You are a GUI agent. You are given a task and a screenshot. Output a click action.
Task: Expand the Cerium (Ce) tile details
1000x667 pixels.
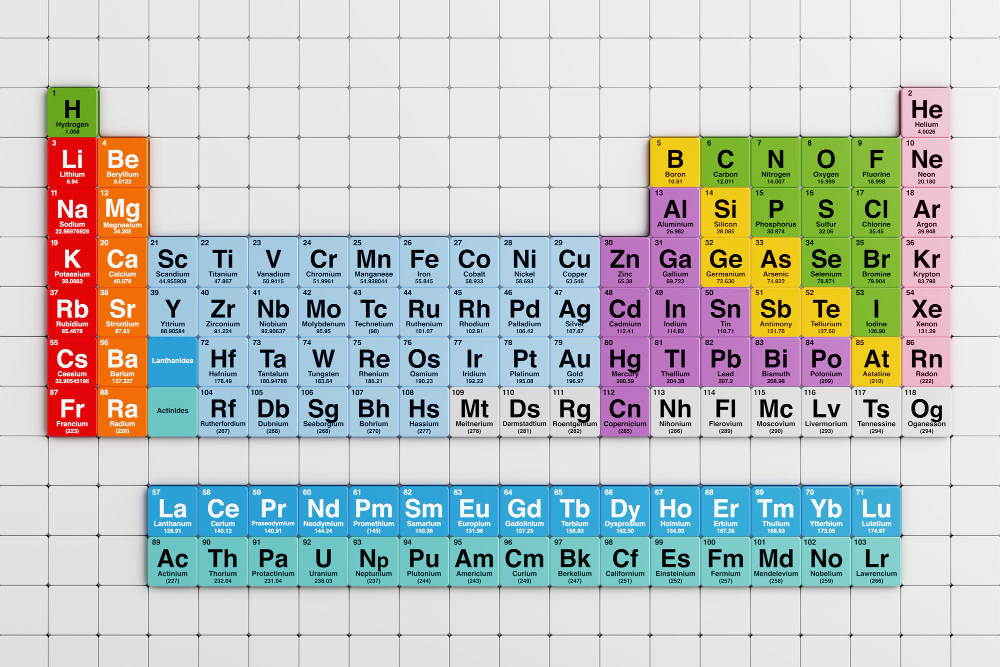coord(223,509)
